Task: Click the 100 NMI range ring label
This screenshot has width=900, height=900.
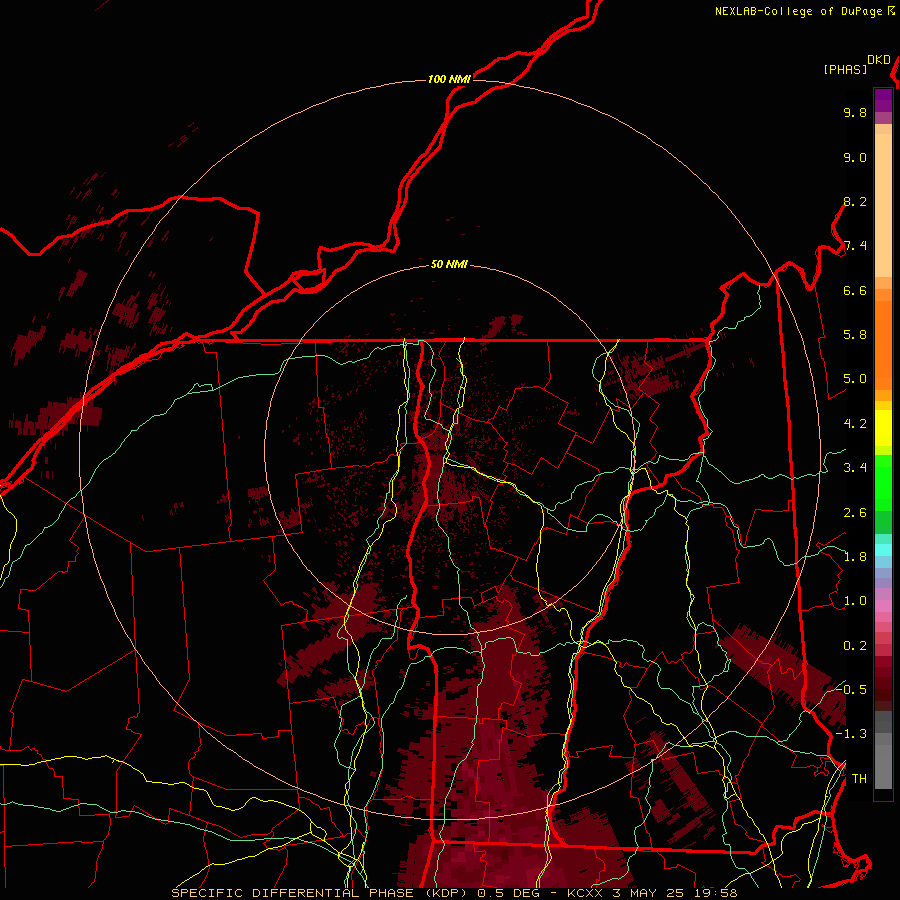Action: click(449, 79)
